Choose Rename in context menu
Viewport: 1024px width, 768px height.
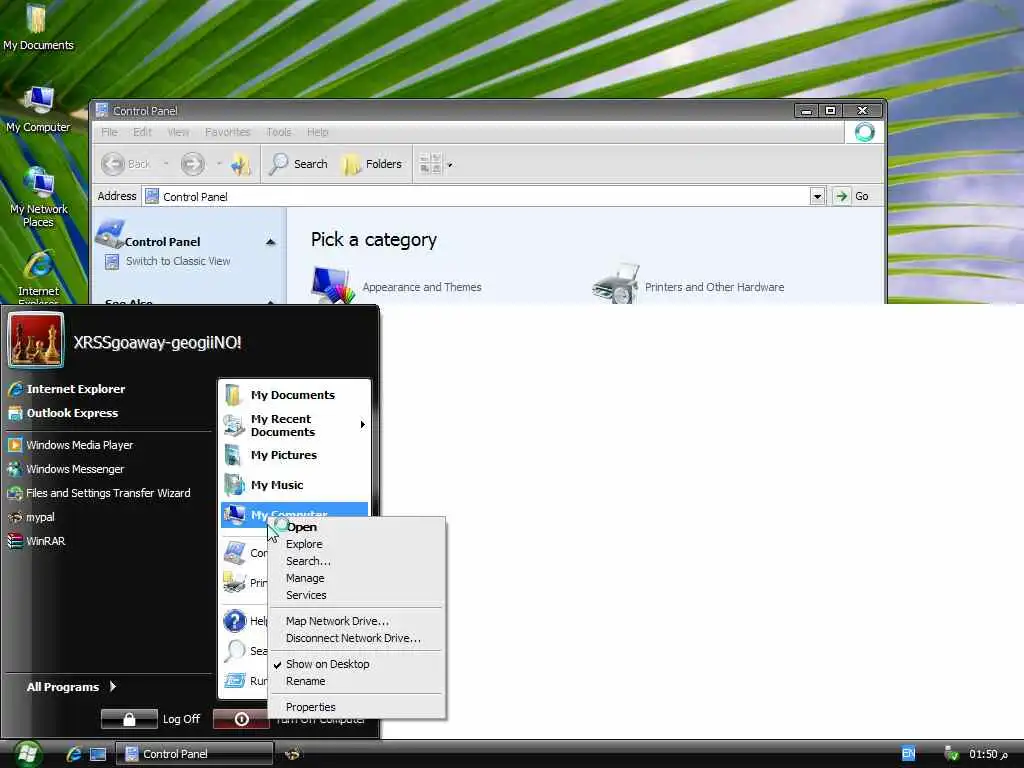coord(306,681)
